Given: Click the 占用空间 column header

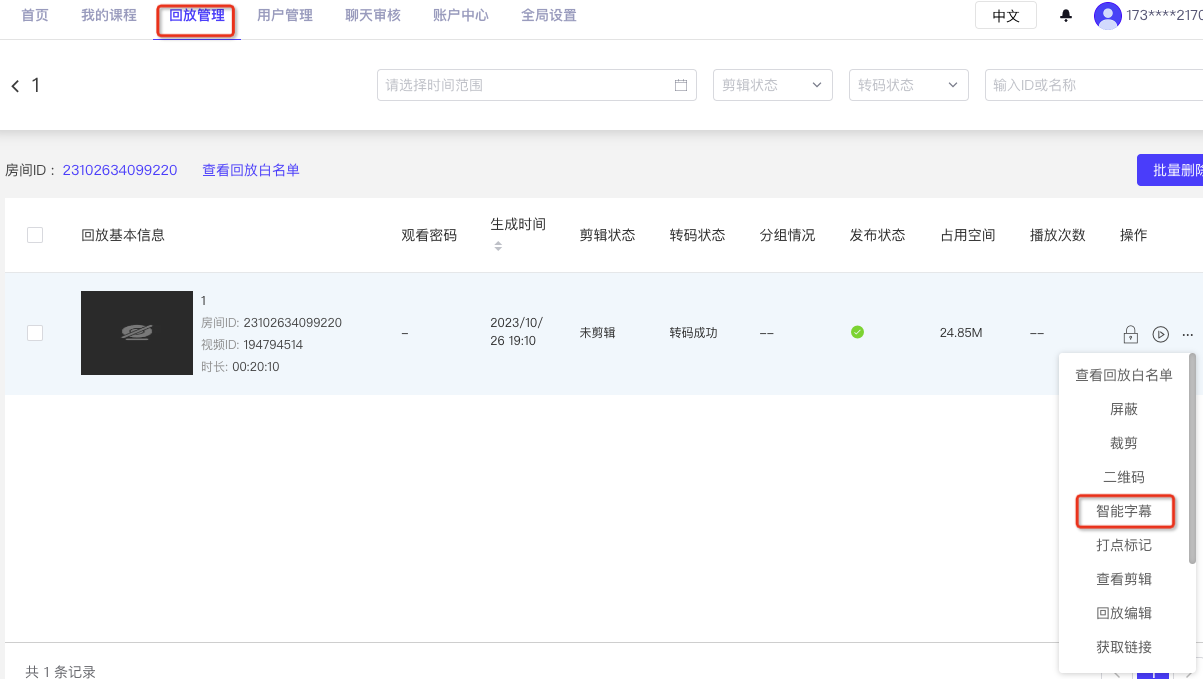Looking at the screenshot, I should point(967,235).
